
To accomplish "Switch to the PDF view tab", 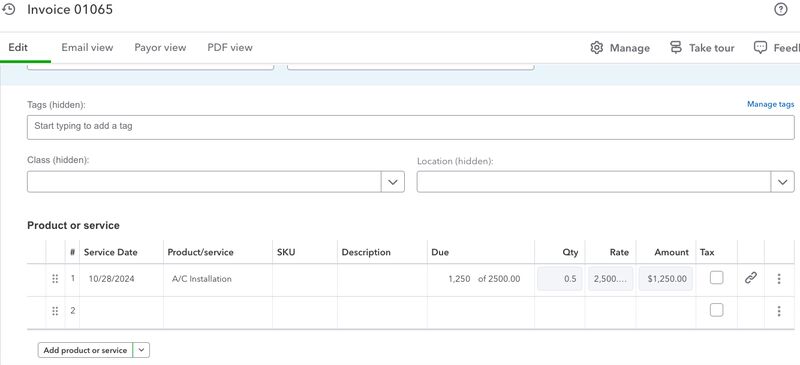I will pos(230,47).
